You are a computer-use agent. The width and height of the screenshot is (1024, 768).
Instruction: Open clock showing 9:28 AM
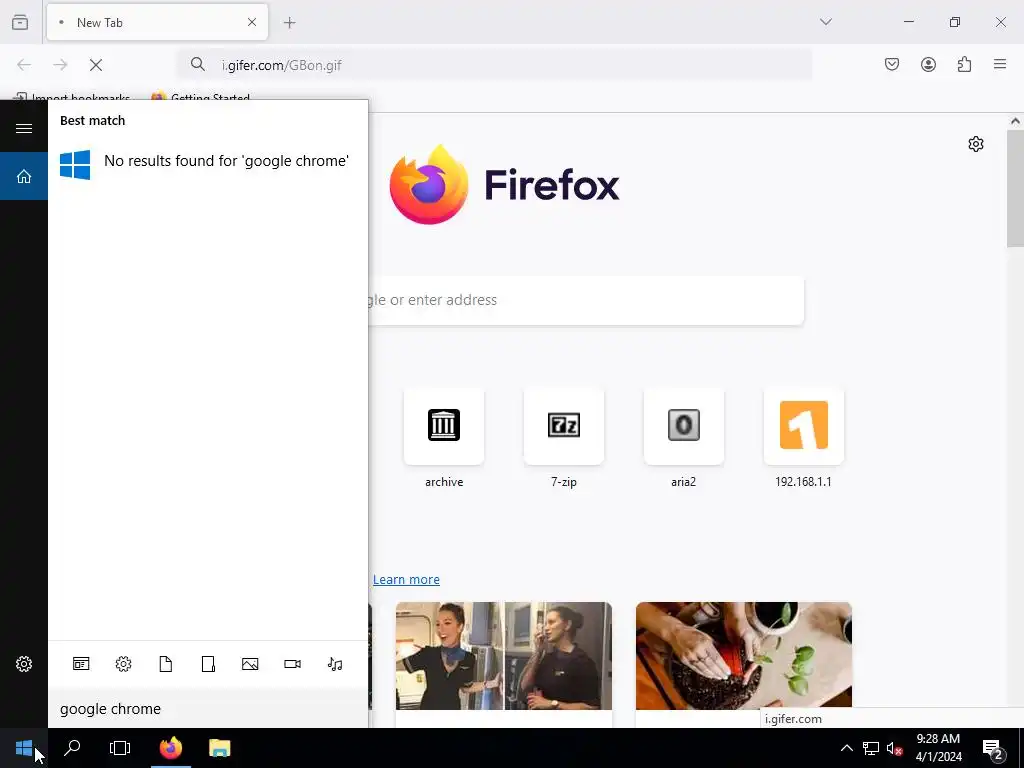coord(938,748)
